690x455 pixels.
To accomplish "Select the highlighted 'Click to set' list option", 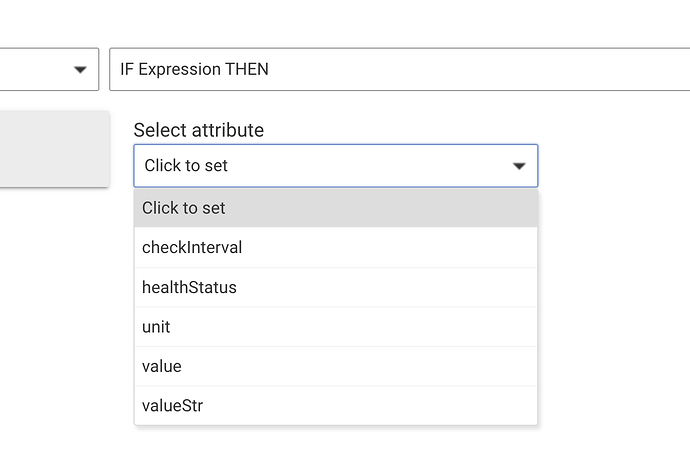I will [336, 208].
